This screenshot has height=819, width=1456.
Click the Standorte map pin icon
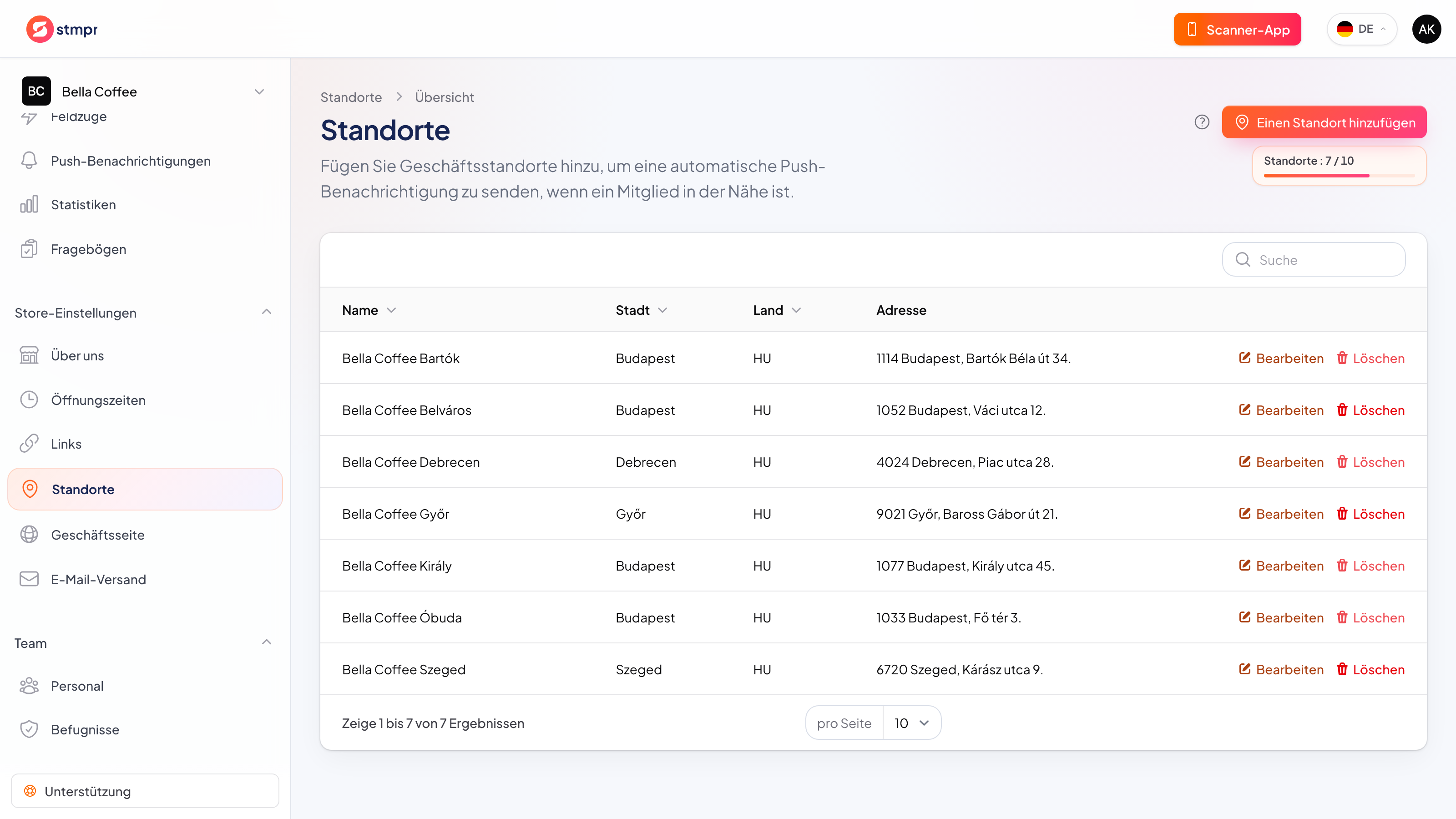point(30,489)
